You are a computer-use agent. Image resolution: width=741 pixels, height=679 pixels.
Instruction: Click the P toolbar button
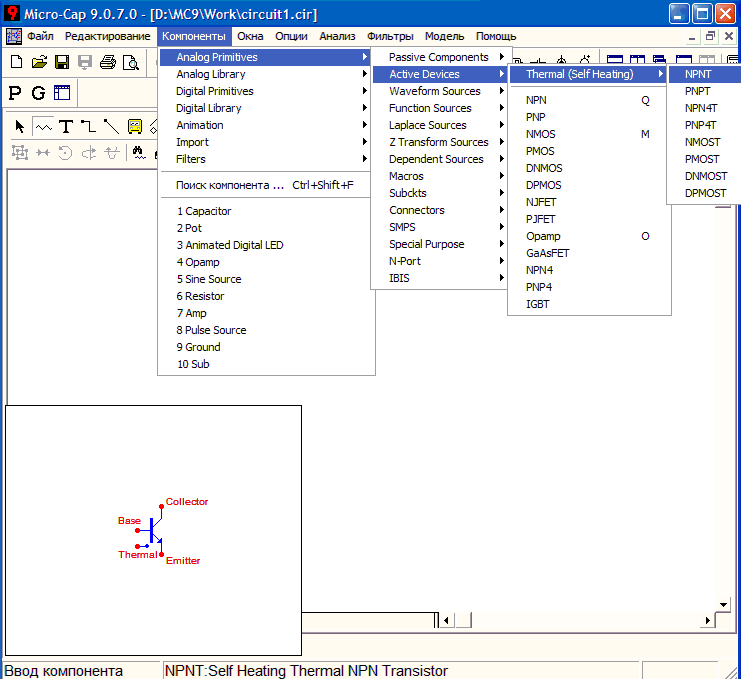coord(15,93)
